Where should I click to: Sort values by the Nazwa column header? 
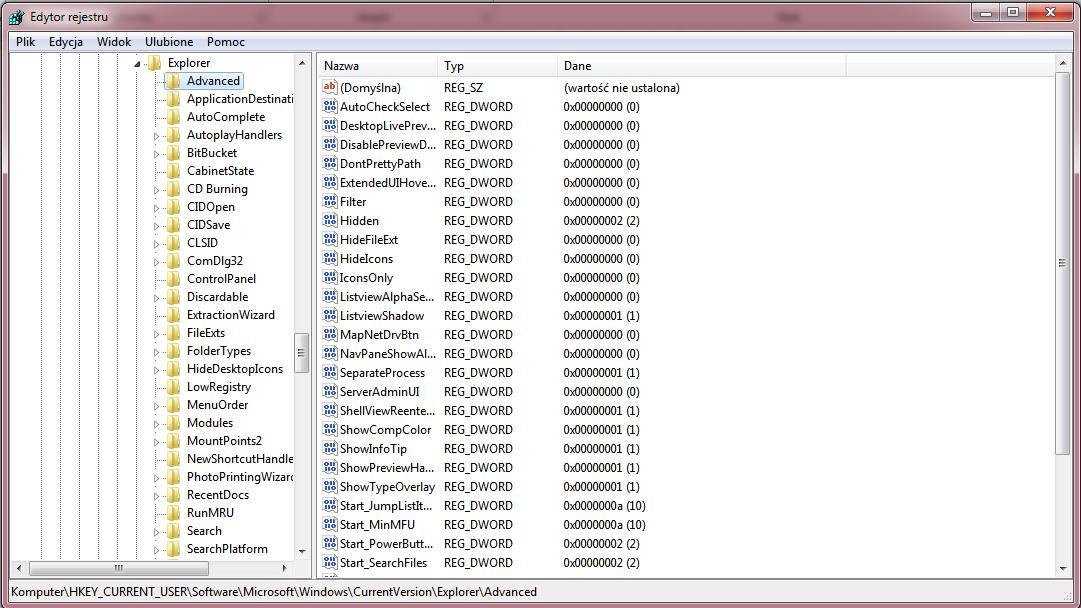[x=377, y=65]
